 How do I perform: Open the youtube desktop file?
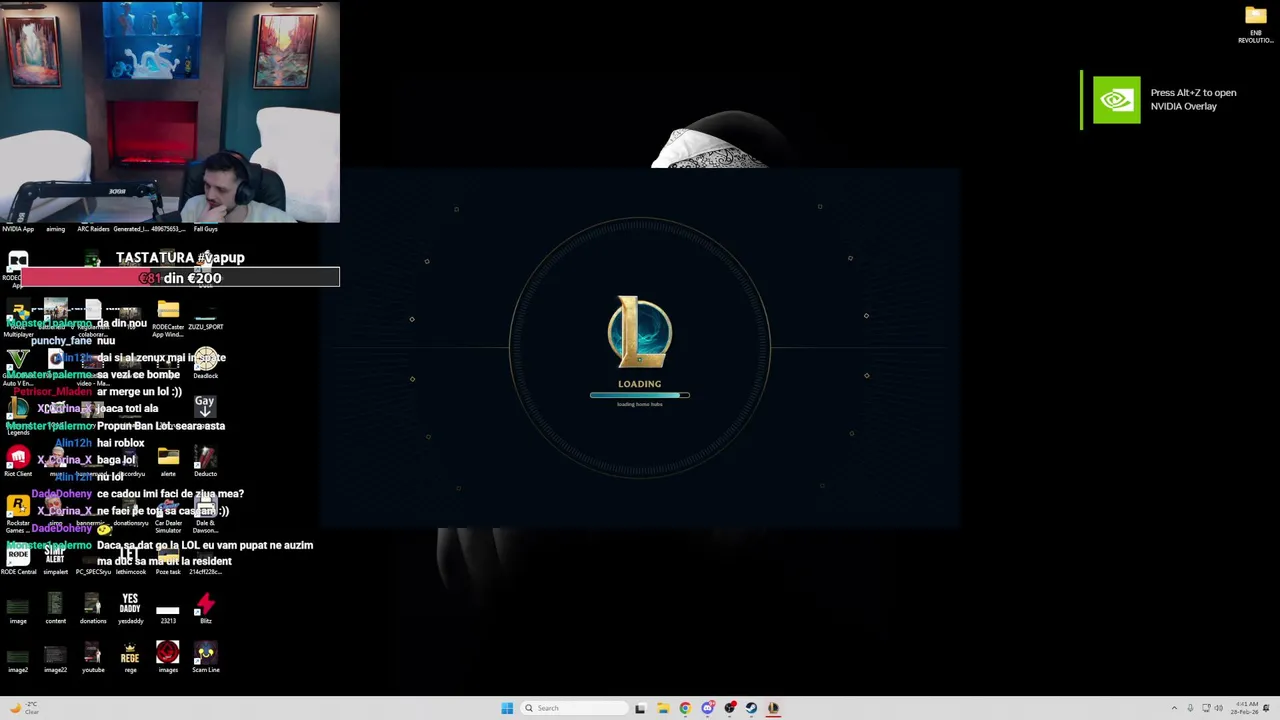[x=93, y=657]
